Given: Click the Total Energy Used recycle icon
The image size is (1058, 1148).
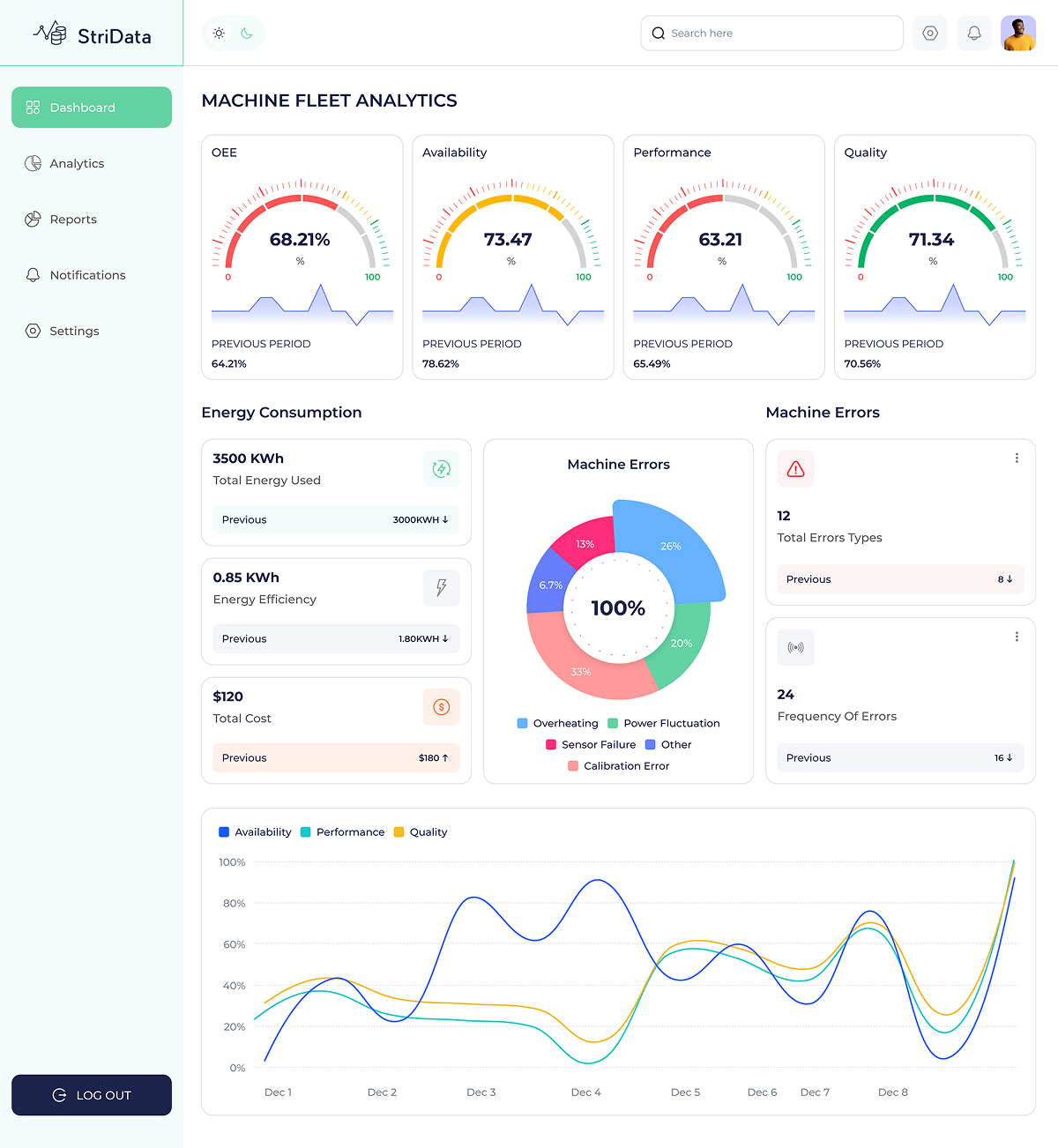Looking at the screenshot, I should pos(442,469).
